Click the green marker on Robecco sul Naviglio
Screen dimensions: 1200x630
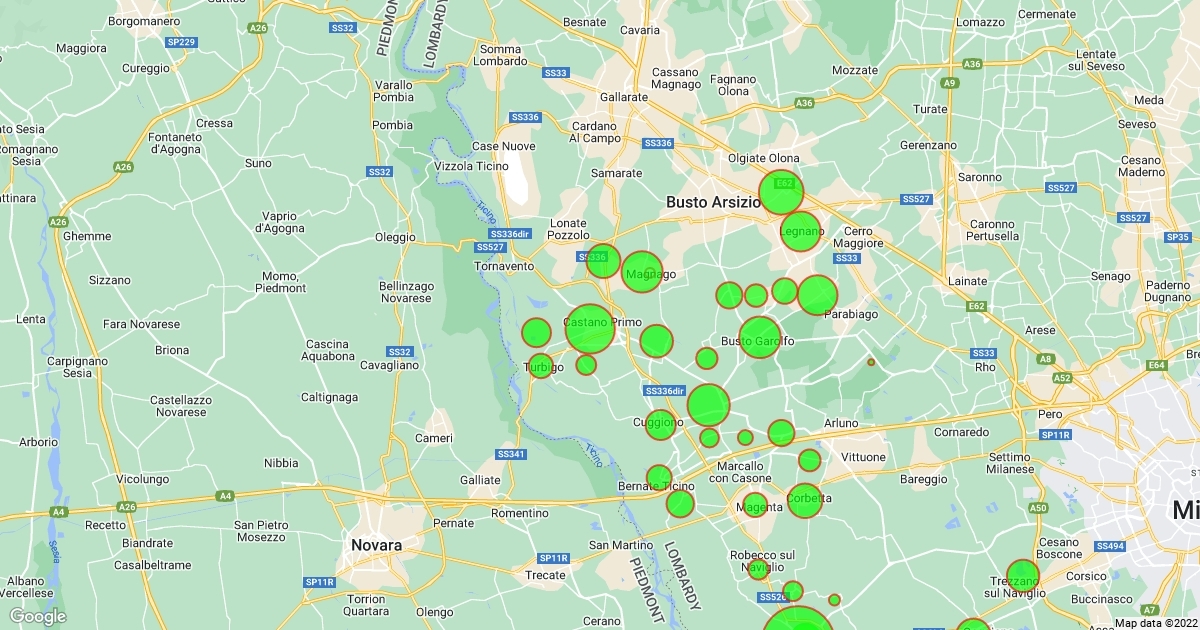[759, 569]
